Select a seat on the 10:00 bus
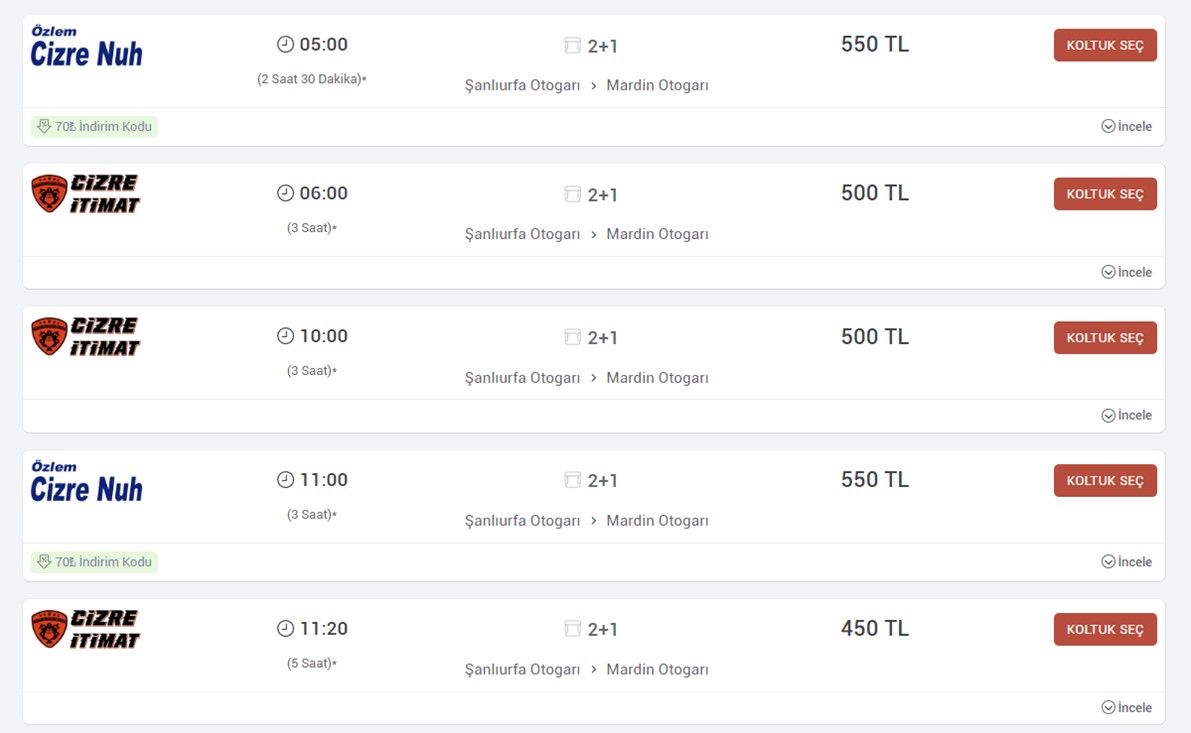 pos(1104,338)
